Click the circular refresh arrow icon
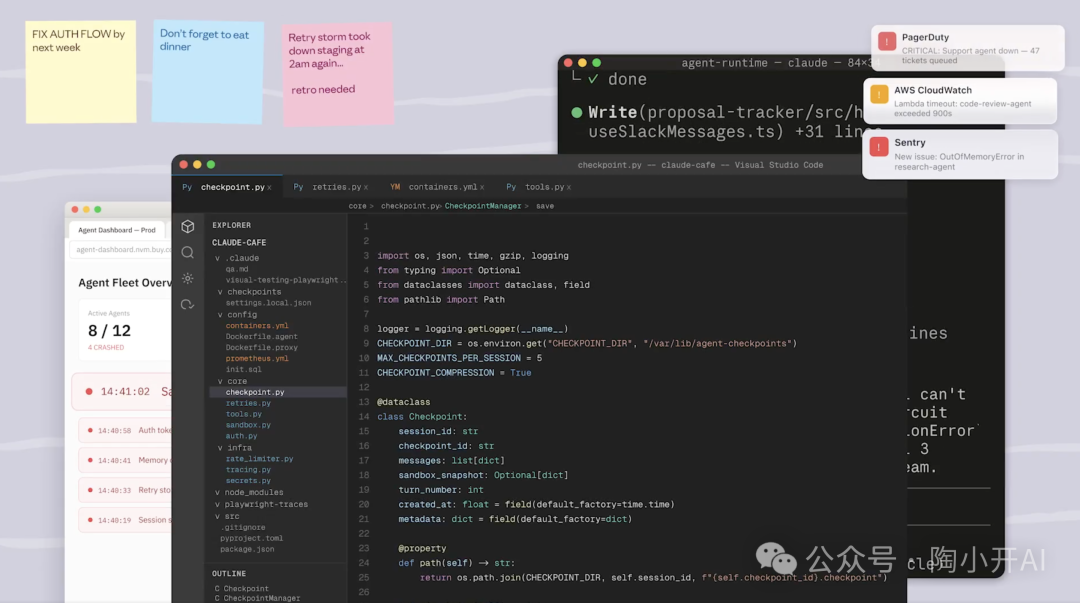 pos(187,304)
